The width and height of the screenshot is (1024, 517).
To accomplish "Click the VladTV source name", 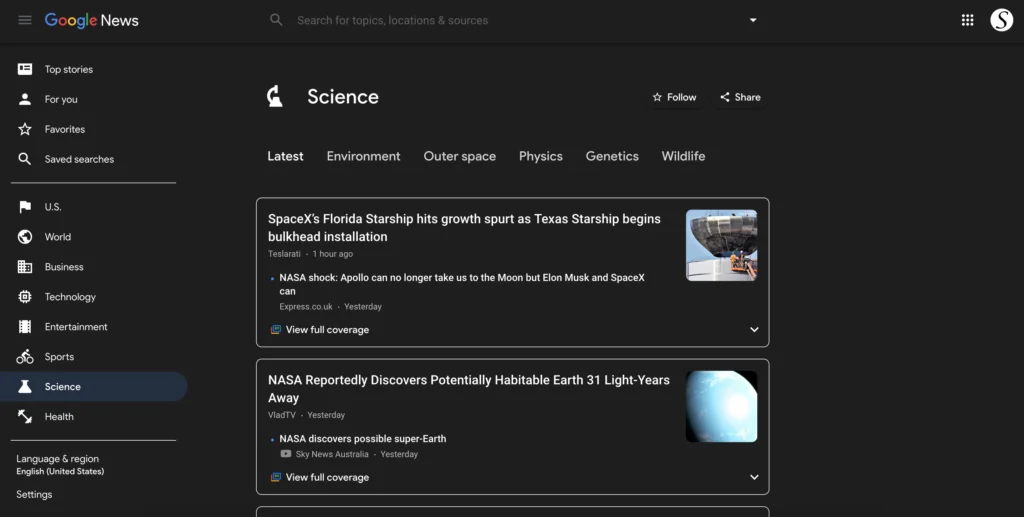I will point(281,415).
